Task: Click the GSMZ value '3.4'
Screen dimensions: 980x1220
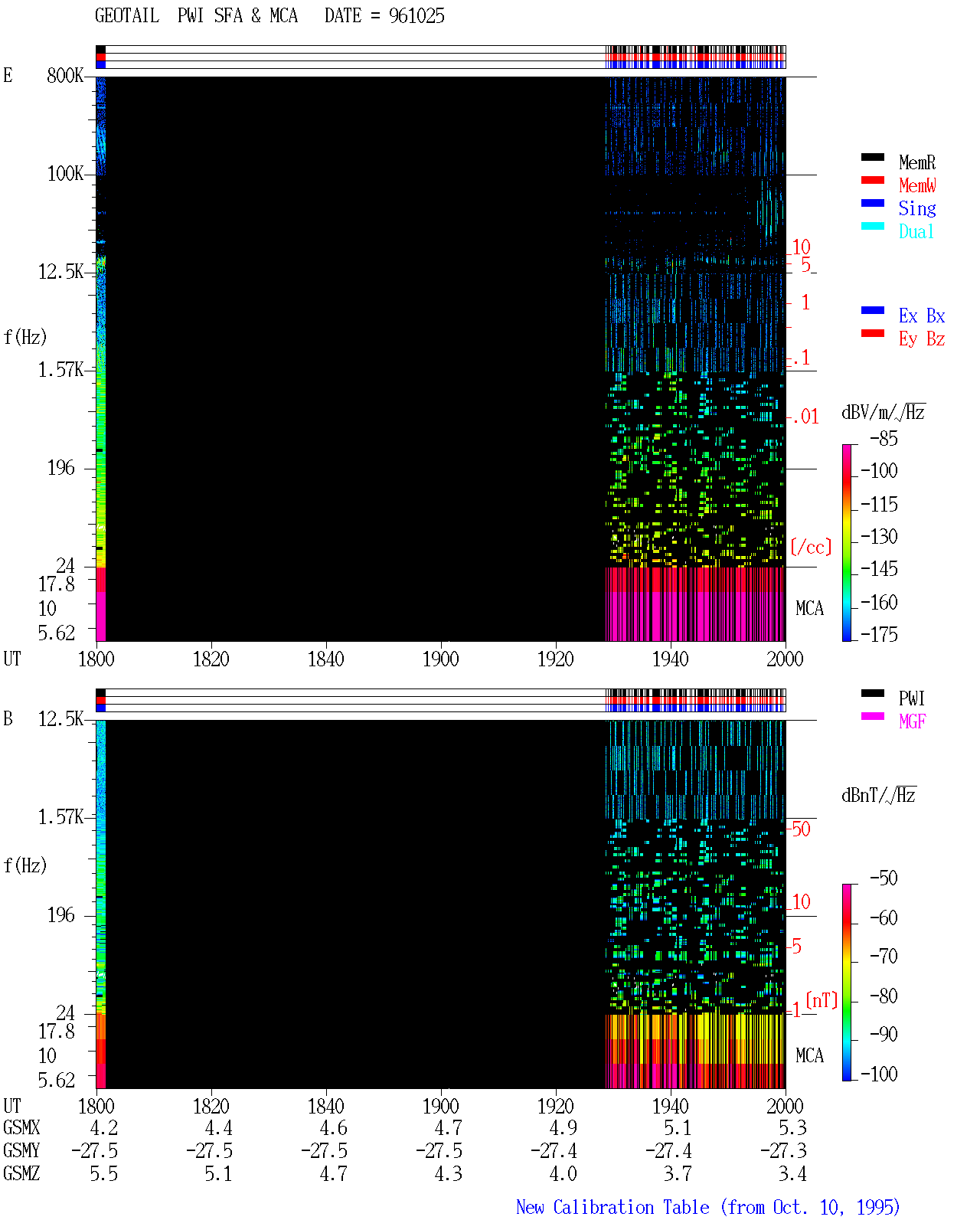Action: pos(793,1173)
